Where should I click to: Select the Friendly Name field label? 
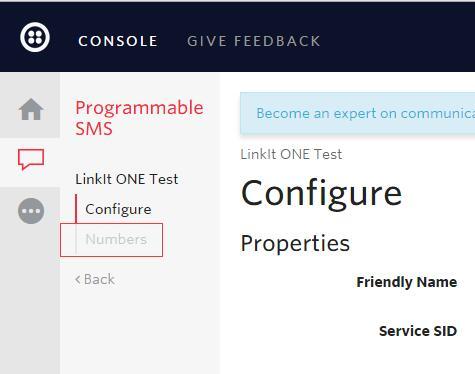pos(407,282)
